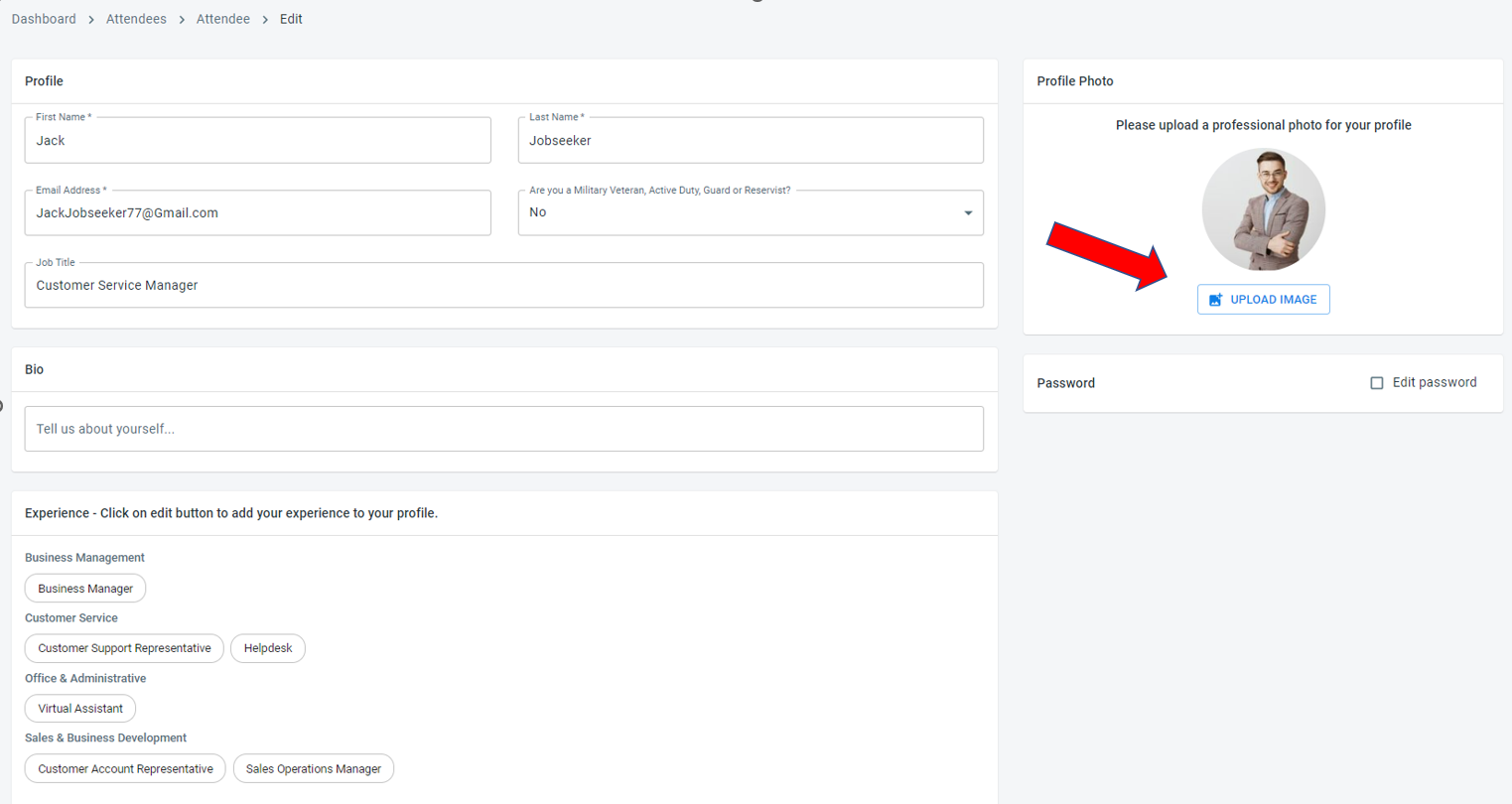Open the Attendees breadcrumb link
The width and height of the screenshot is (1512, 804).
(x=136, y=19)
